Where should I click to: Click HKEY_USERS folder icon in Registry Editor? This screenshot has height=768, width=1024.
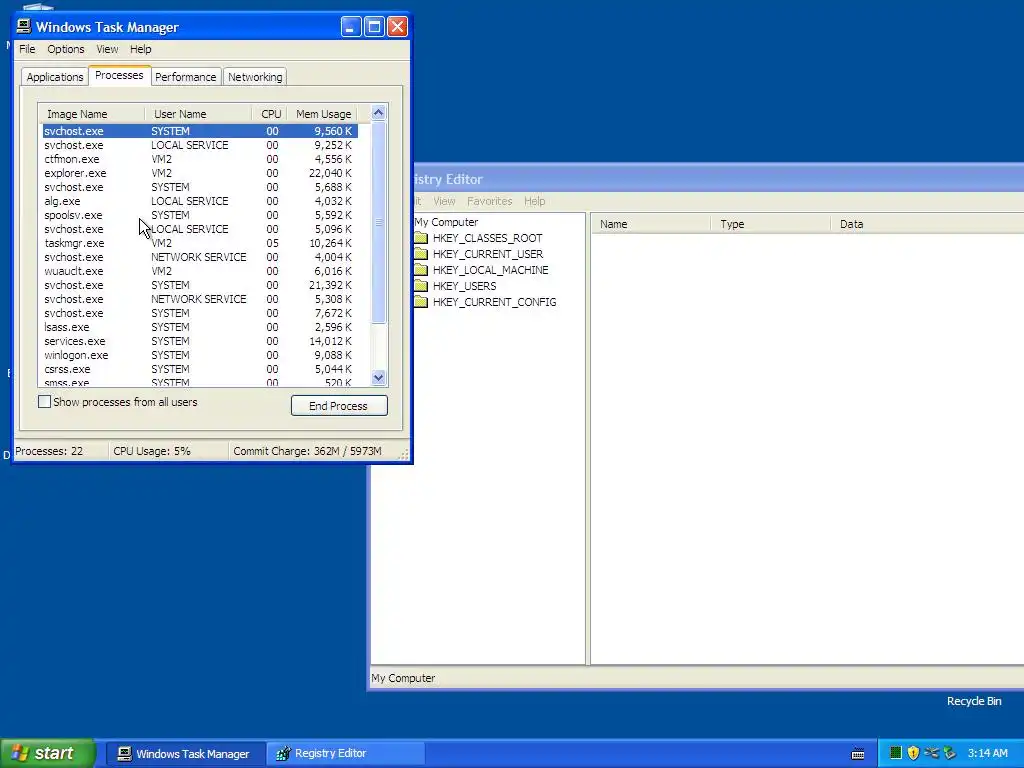421,285
